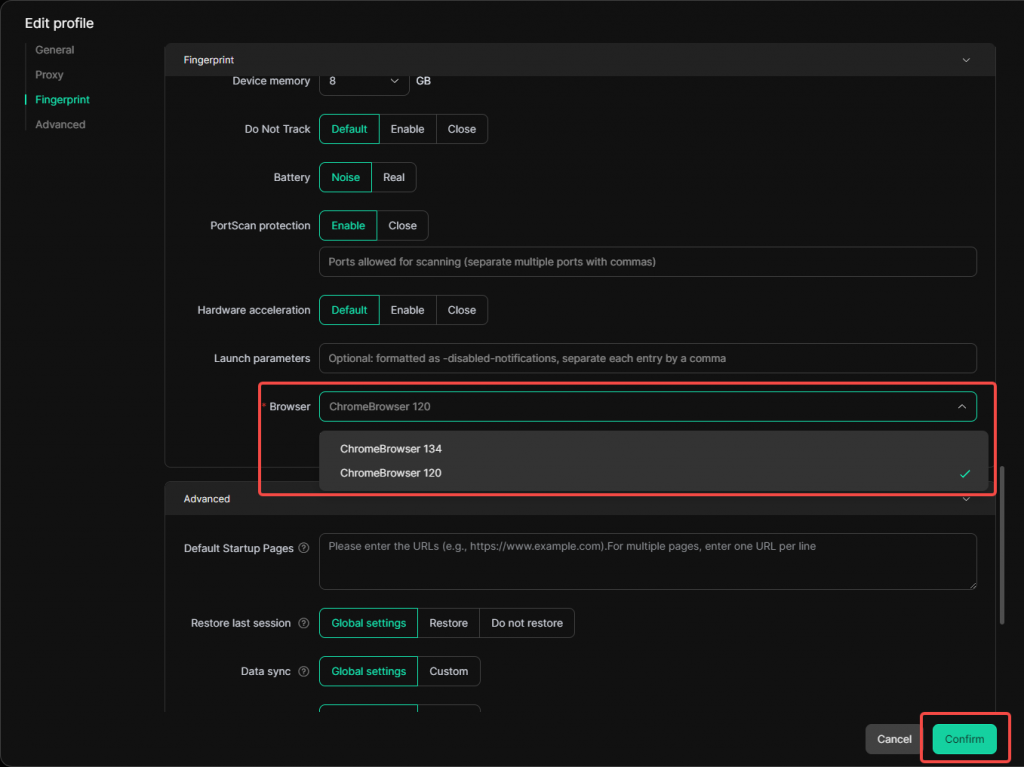Collapse the Advanced section using its header chevron
The image size is (1024, 767).
click(966, 499)
